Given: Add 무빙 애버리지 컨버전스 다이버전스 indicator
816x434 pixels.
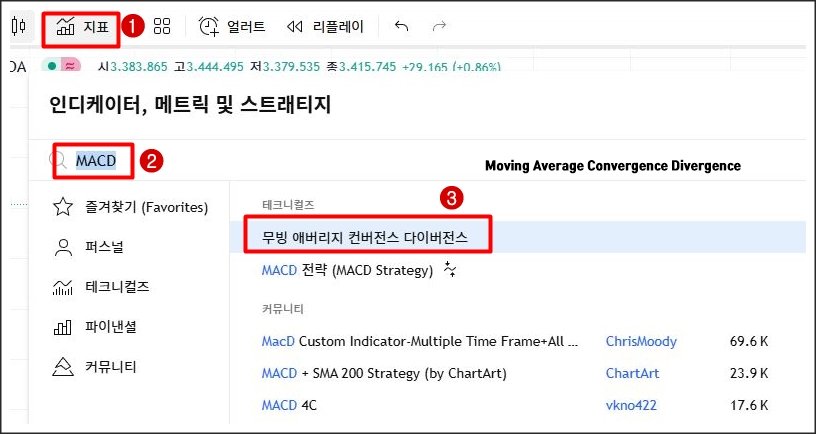Looking at the screenshot, I should click(x=518, y=238).
